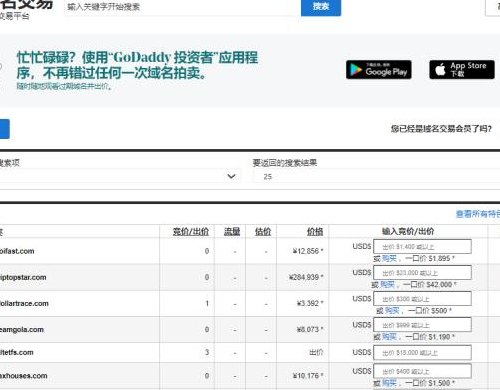Click 购买 link with $1,190 buy-now price
This screenshot has width=500, height=390.
pos(389,337)
